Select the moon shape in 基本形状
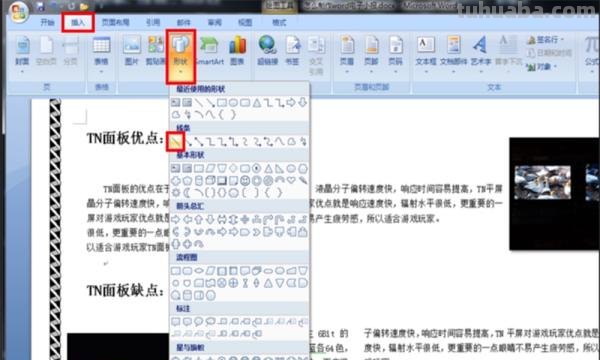Image resolution: width=600 pixels, height=360 pixels. pyautogui.click(x=187, y=192)
